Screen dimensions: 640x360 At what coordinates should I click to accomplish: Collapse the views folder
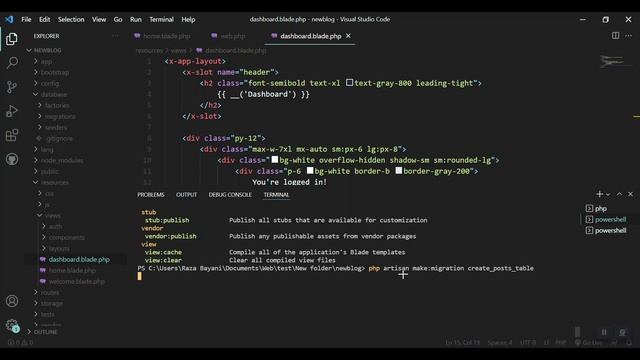point(53,216)
